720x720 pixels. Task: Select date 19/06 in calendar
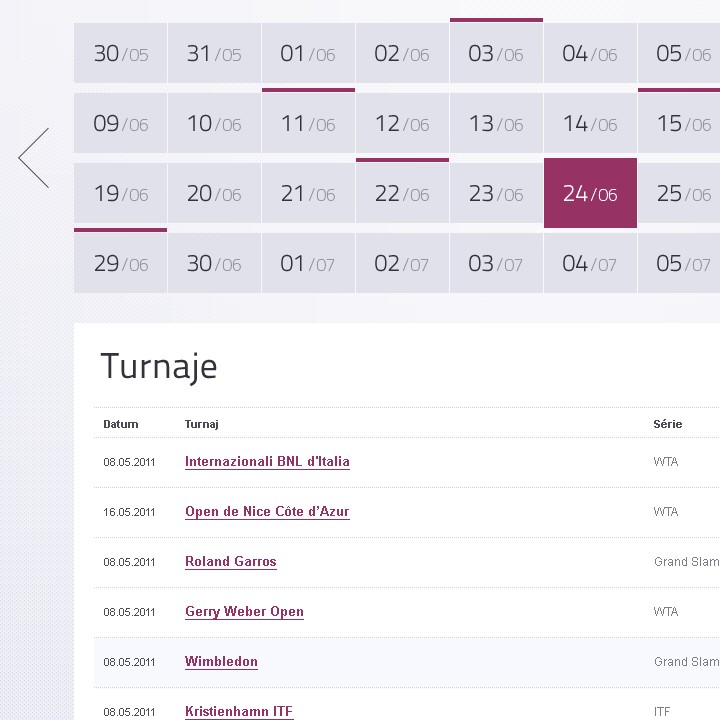pos(120,194)
